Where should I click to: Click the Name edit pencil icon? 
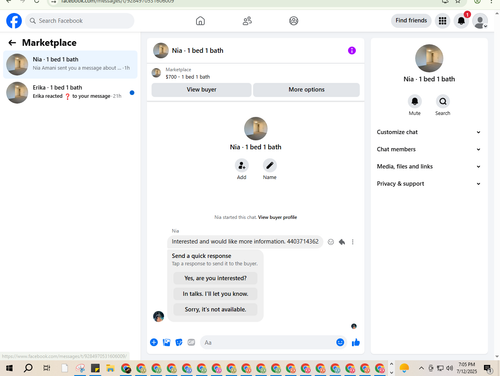click(x=270, y=166)
